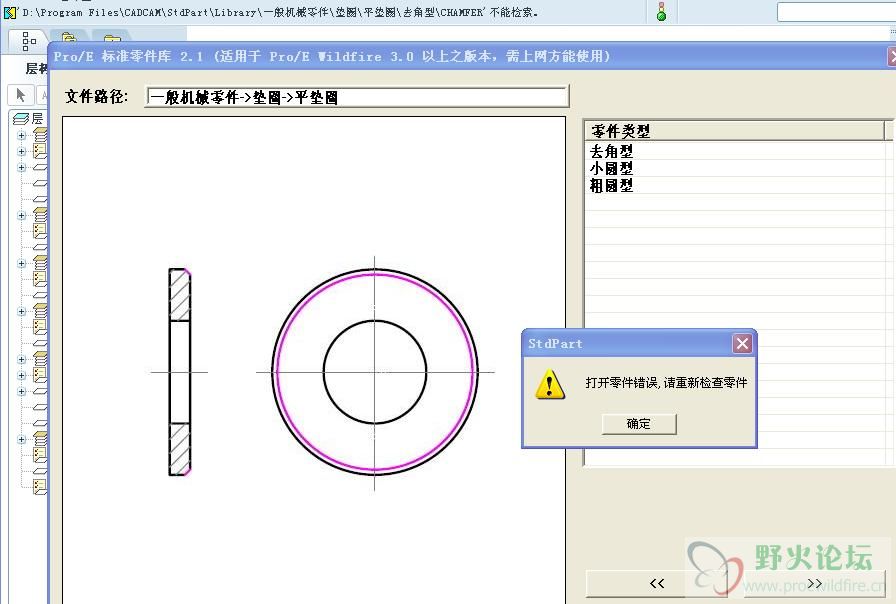Select 去角型 in the part type list
Image resolution: width=896 pixels, height=604 pixels.
(x=611, y=151)
